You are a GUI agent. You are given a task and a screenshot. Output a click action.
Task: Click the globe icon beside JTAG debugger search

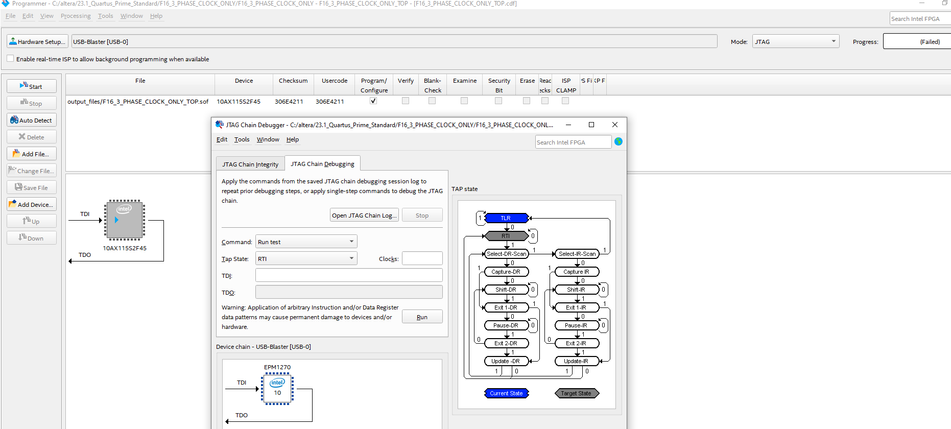click(x=618, y=142)
